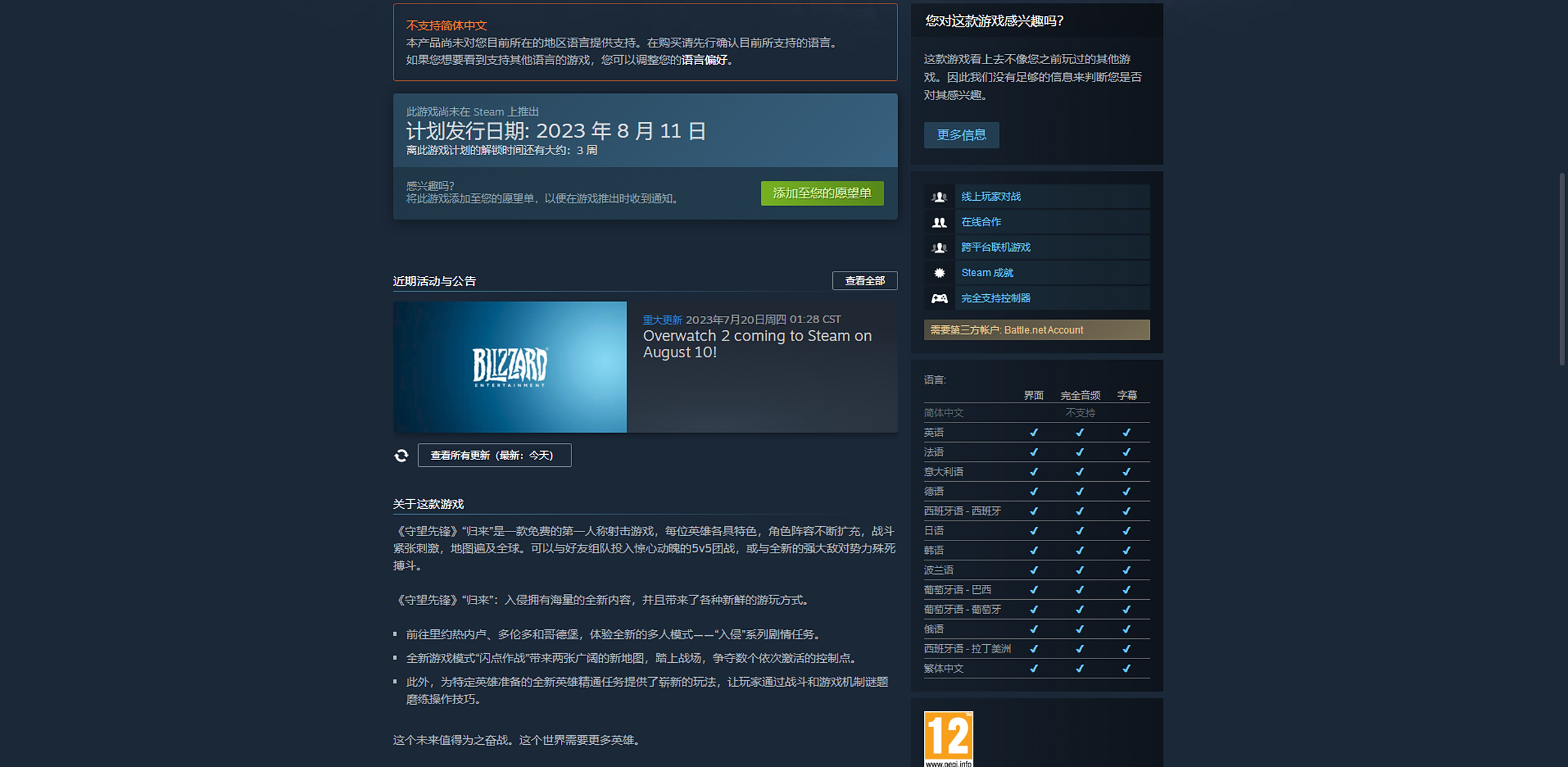This screenshot has height=767, width=1568.
Task: Click the 西班牙语 - 拉丁美洲 language row label
Action: click(x=967, y=648)
